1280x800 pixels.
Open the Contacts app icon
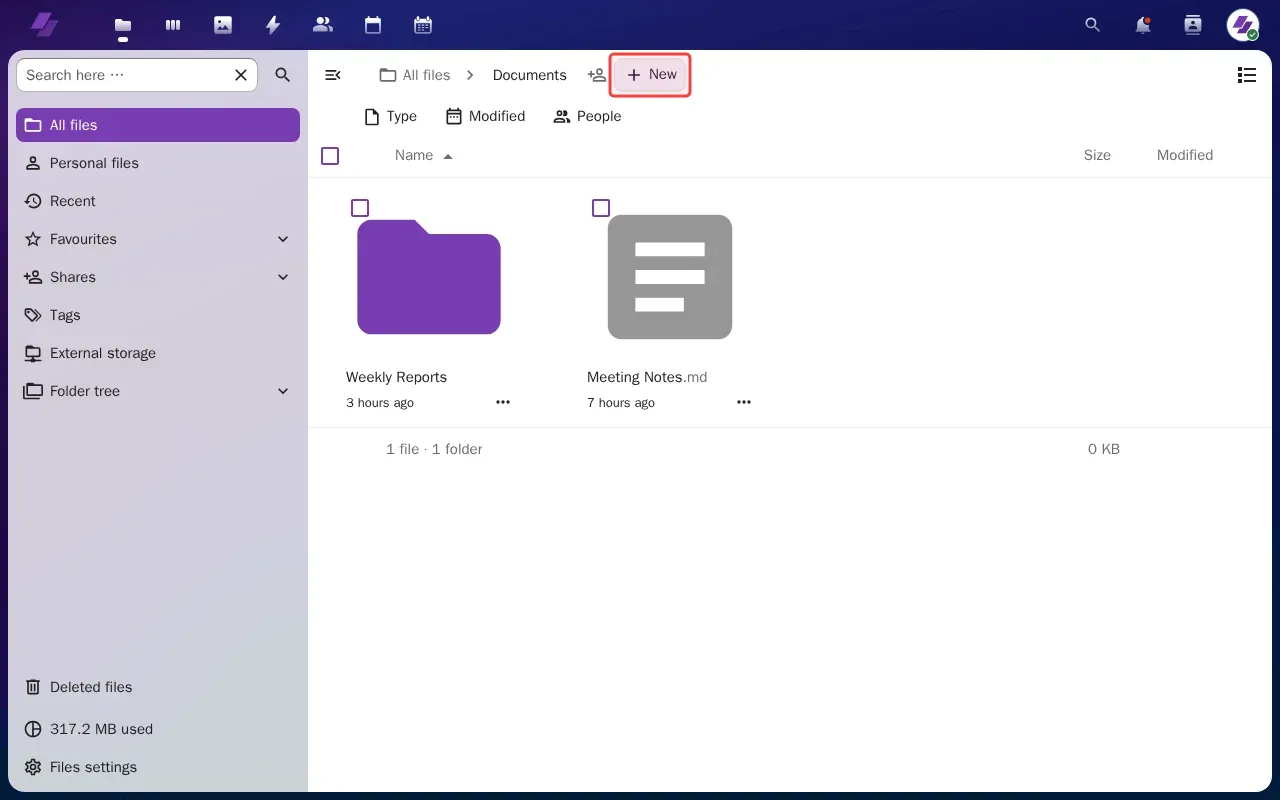323,25
